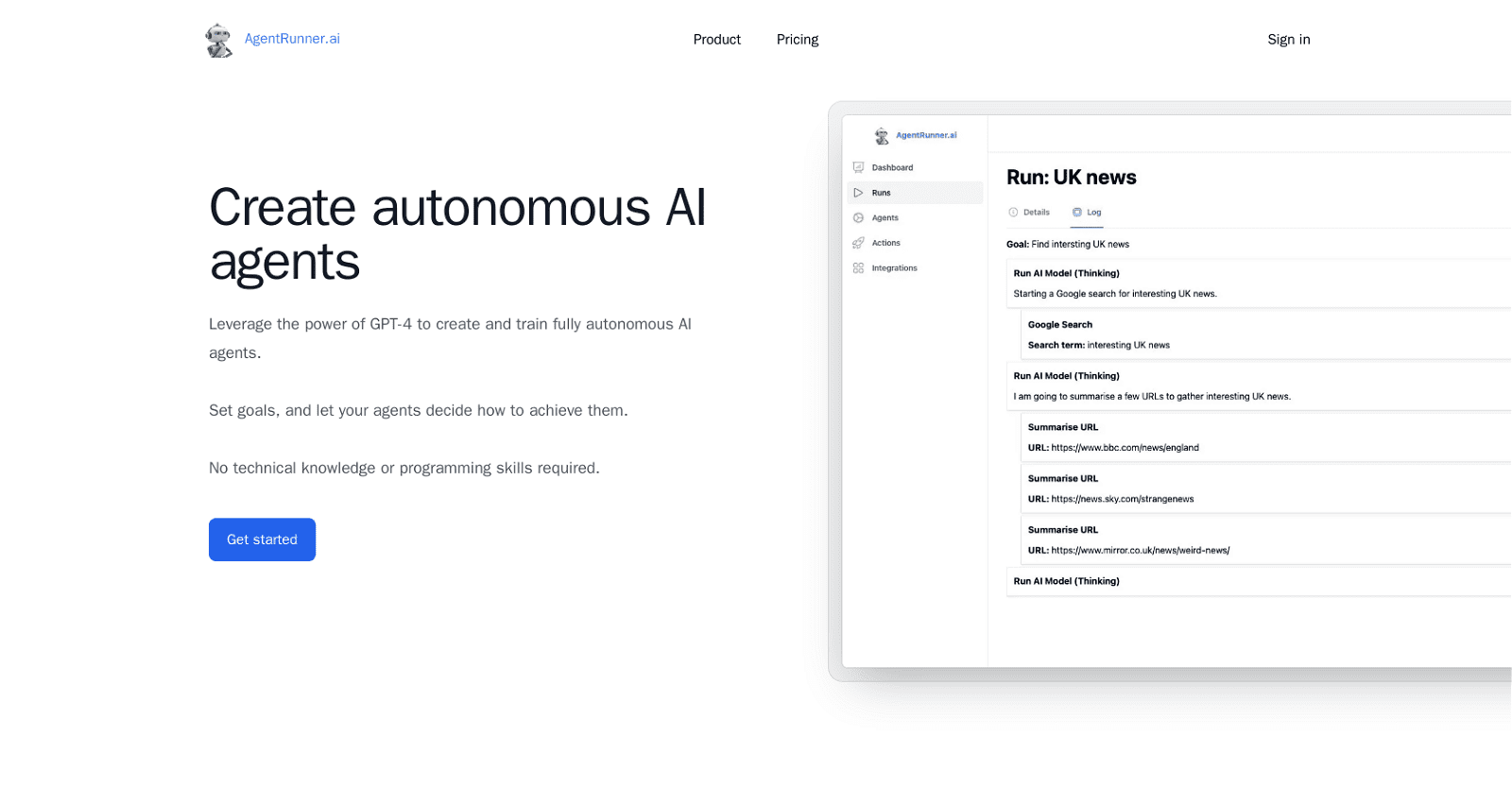The width and height of the screenshot is (1512, 788).
Task: Click the Agents icon in sidebar
Action: click(858, 218)
